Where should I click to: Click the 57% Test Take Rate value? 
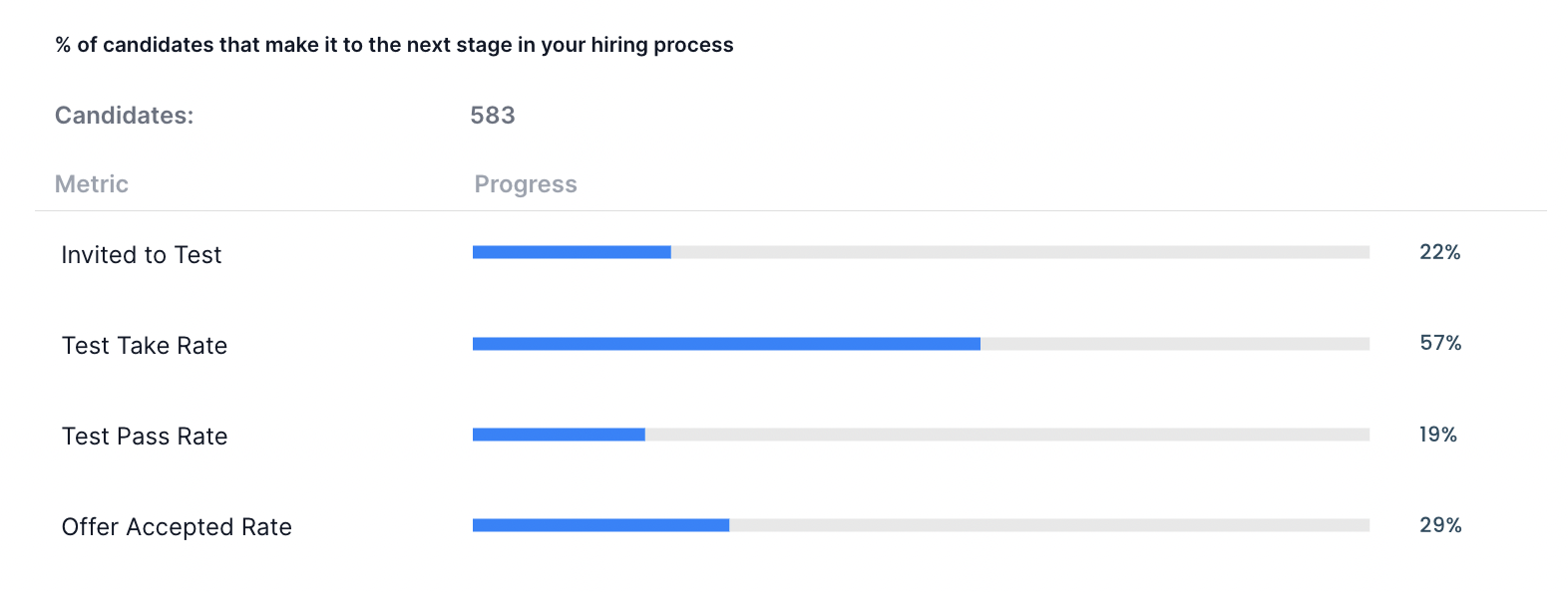tap(1440, 343)
